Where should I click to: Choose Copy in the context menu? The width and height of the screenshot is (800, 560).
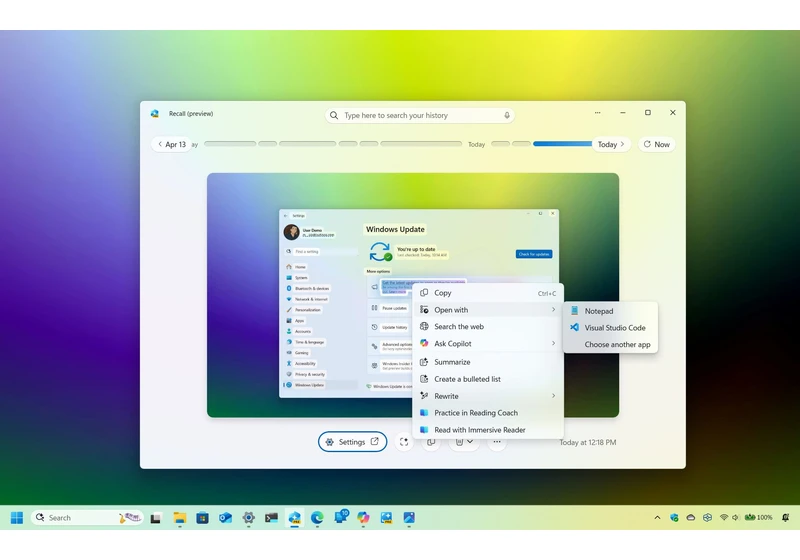click(488, 293)
